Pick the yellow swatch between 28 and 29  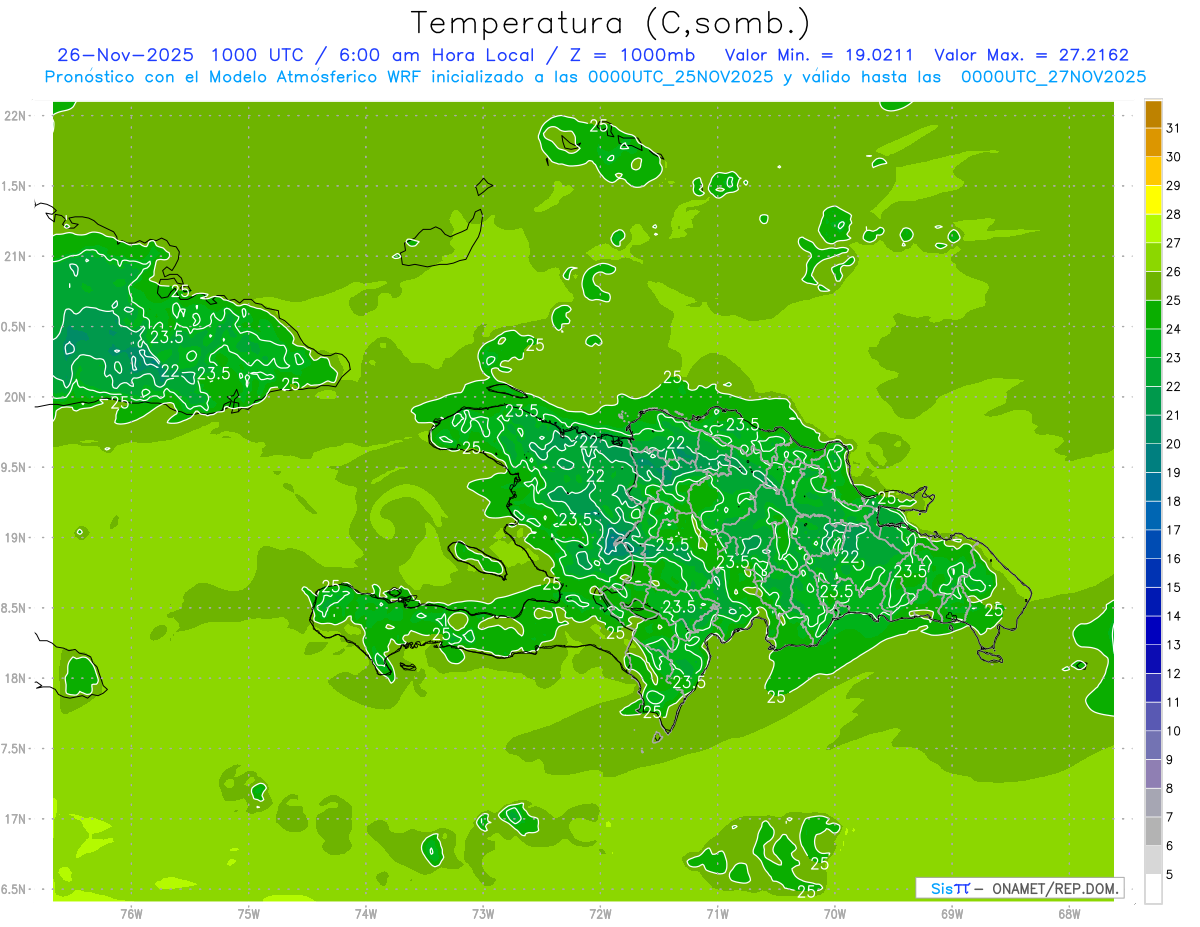point(1153,200)
